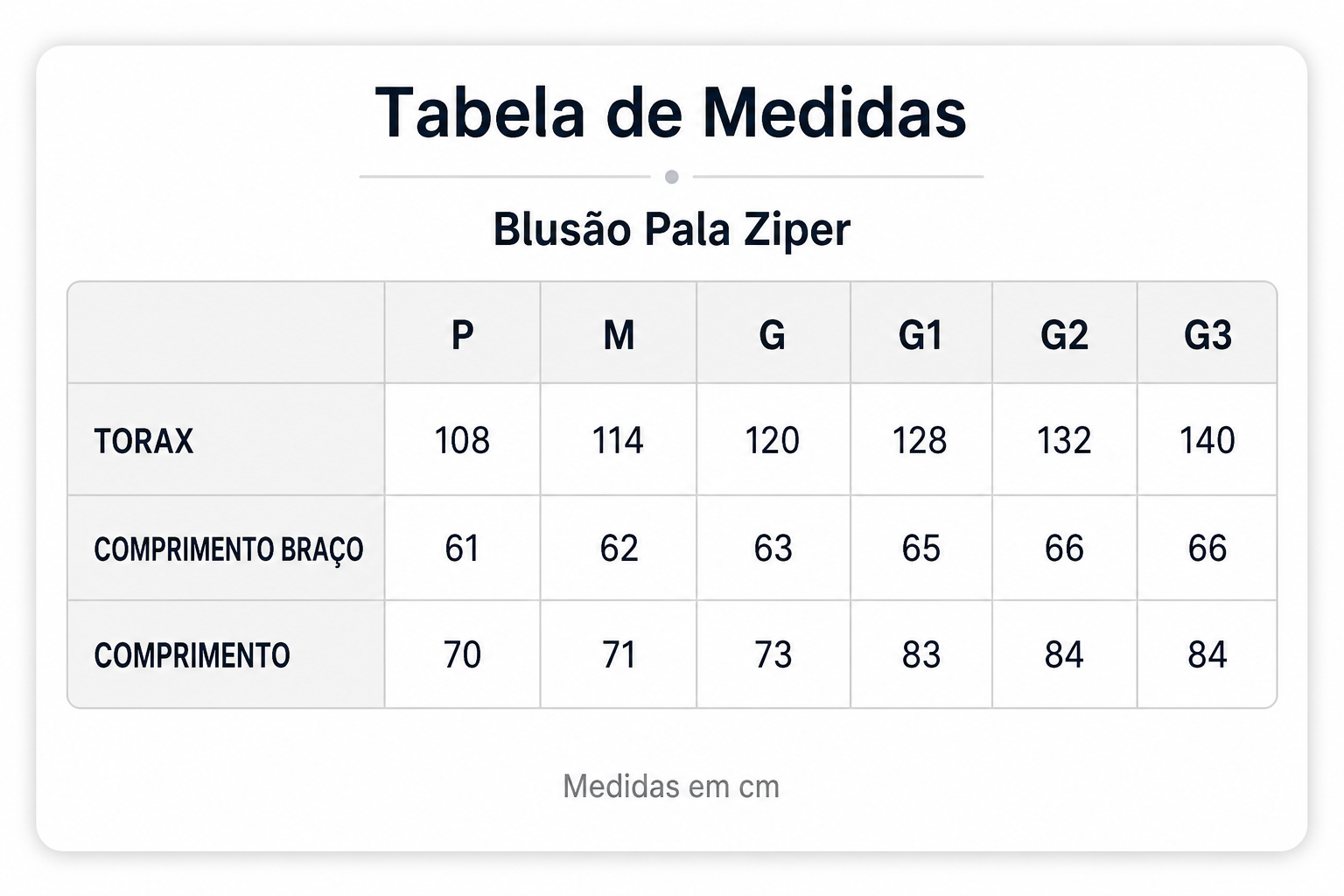Click the G3 size column header
Viewport: 1344px width, 896px height.
[x=1207, y=334]
